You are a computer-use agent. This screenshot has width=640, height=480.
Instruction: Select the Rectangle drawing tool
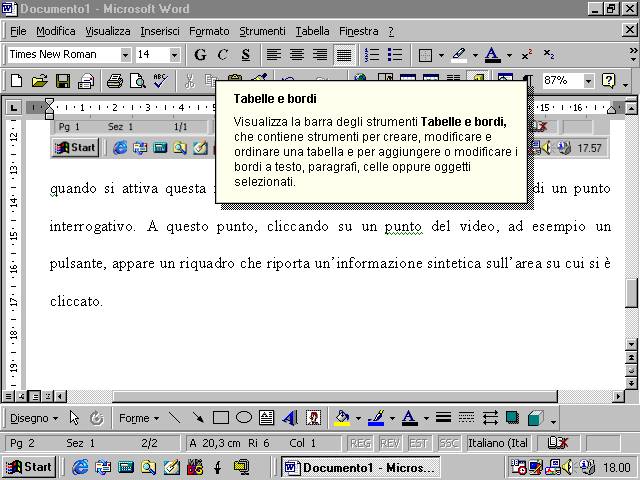click(x=221, y=418)
